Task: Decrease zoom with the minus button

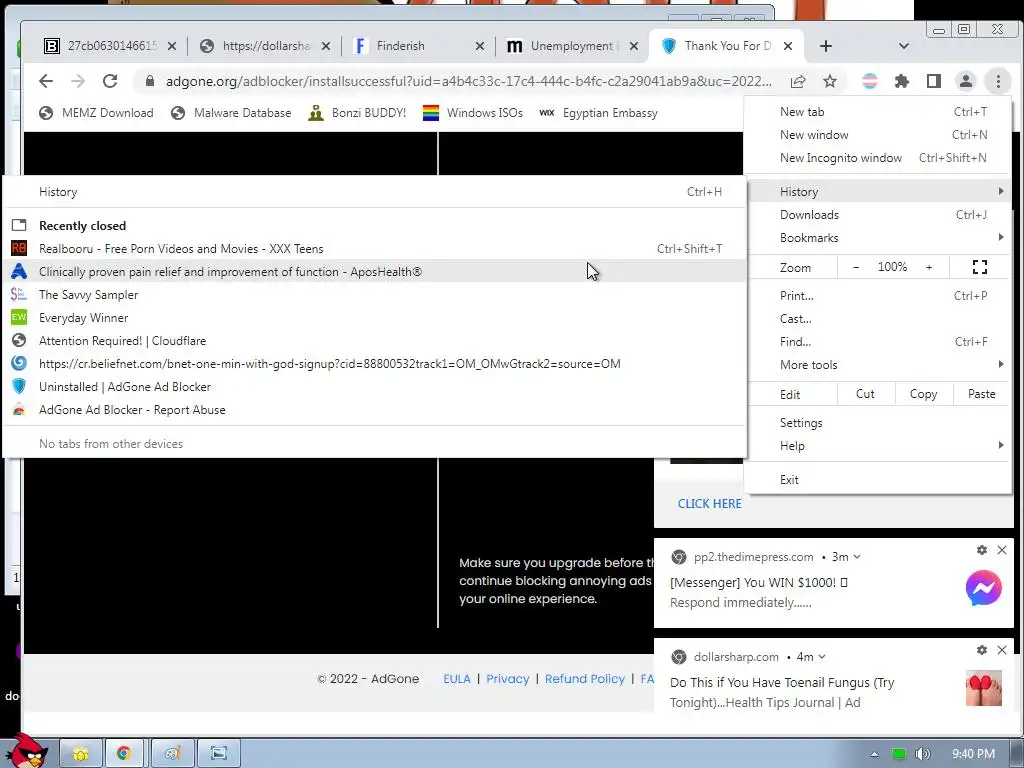Action: pos(856,267)
